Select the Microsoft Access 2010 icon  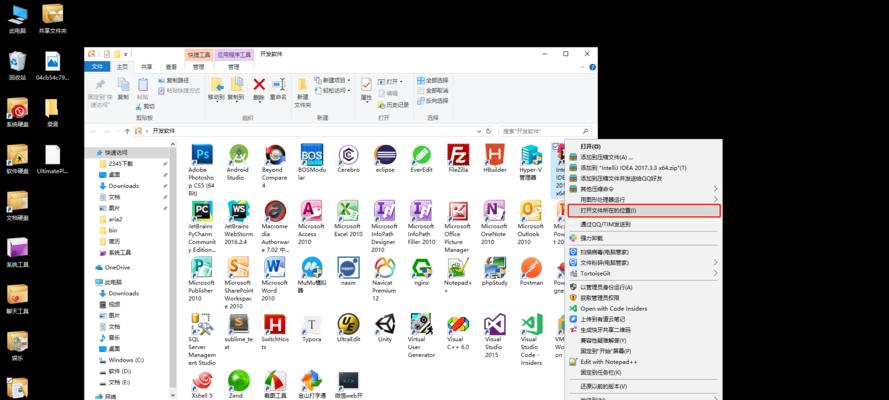click(x=312, y=211)
